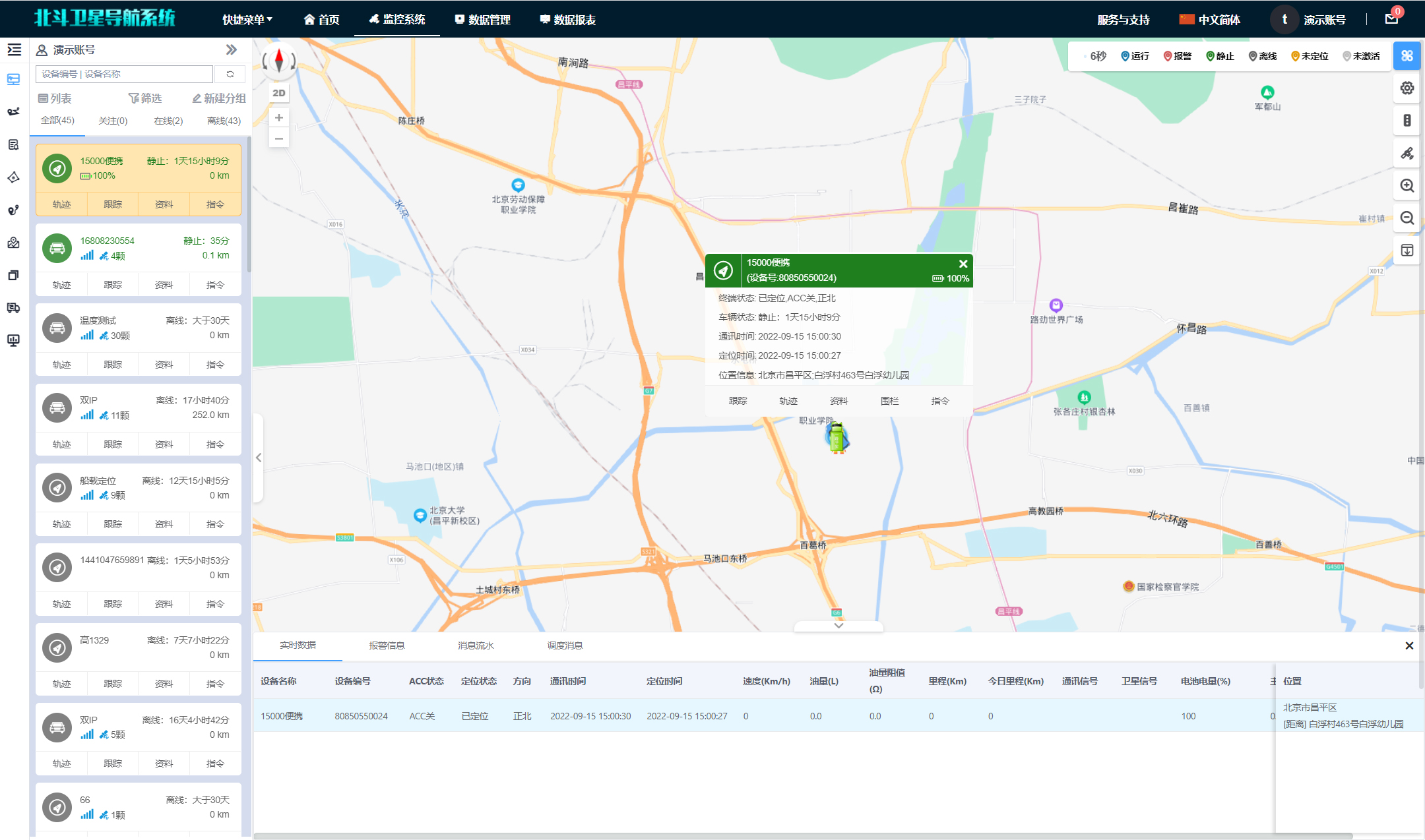This screenshot has width=1425, height=840.
Task: Switch map to 2D view
Action: (279, 93)
